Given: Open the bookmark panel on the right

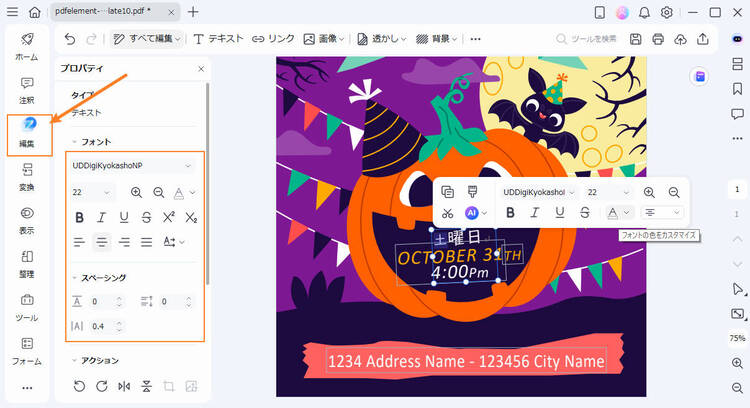Looking at the screenshot, I should 737,88.
